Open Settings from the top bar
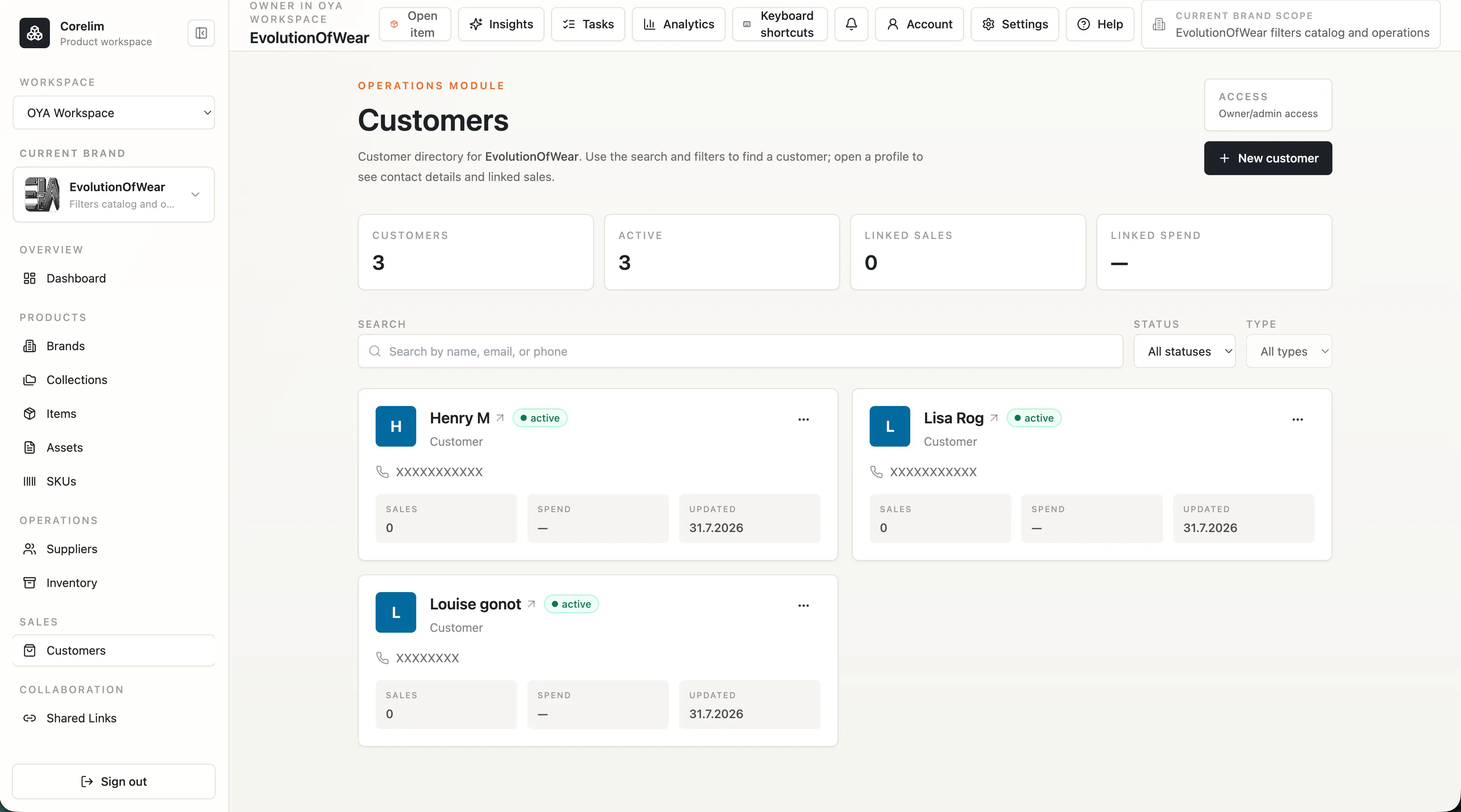Viewport: 1461px width, 812px height. pyautogui.click(x=1014, y=24)
